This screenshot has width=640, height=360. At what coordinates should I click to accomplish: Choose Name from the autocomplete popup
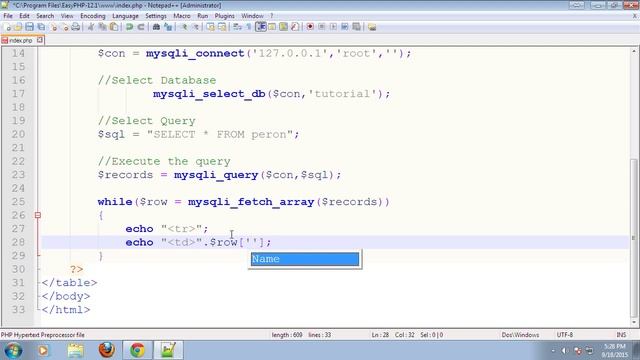tap(305, 259)
